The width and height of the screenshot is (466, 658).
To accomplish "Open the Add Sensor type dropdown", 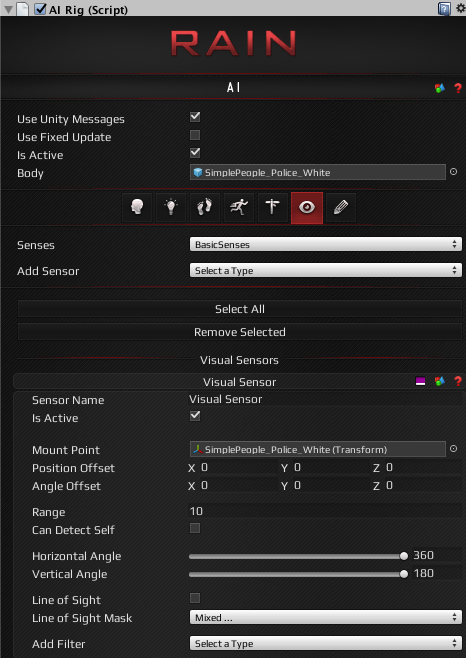I will click(x=326, y=271).
